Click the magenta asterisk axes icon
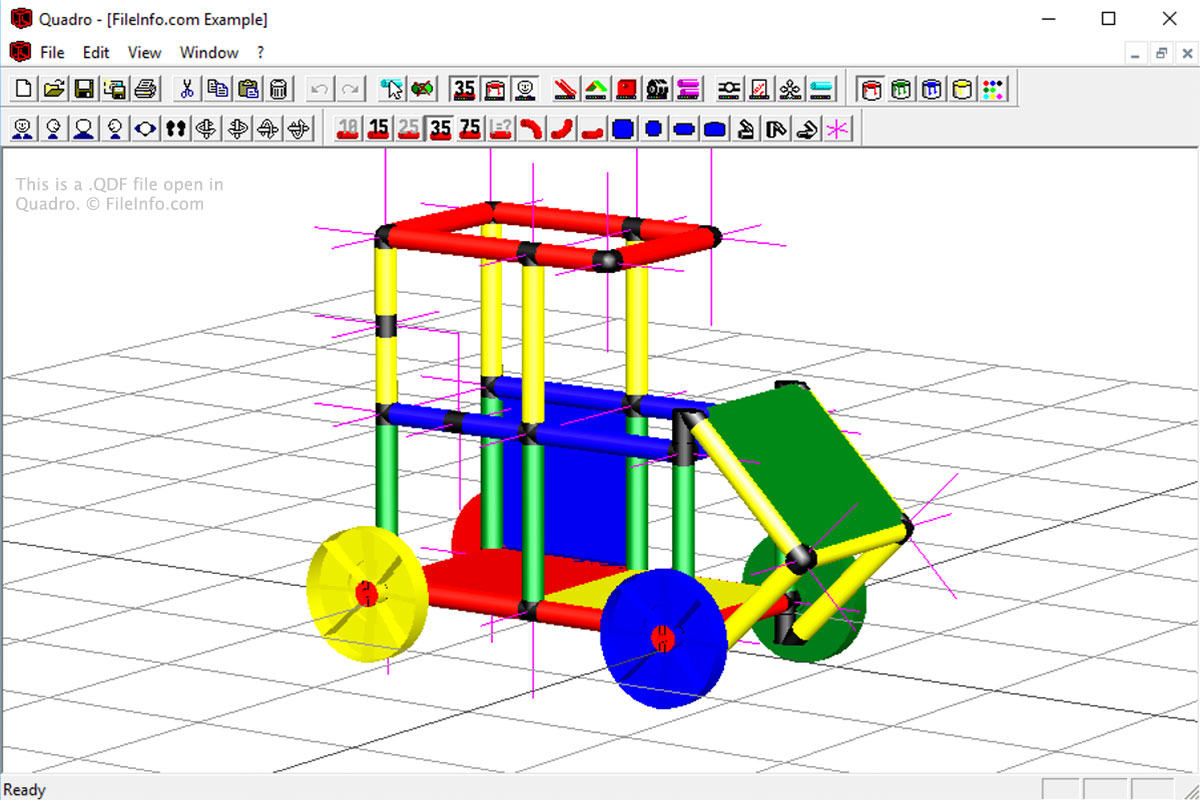 point(838,128)
